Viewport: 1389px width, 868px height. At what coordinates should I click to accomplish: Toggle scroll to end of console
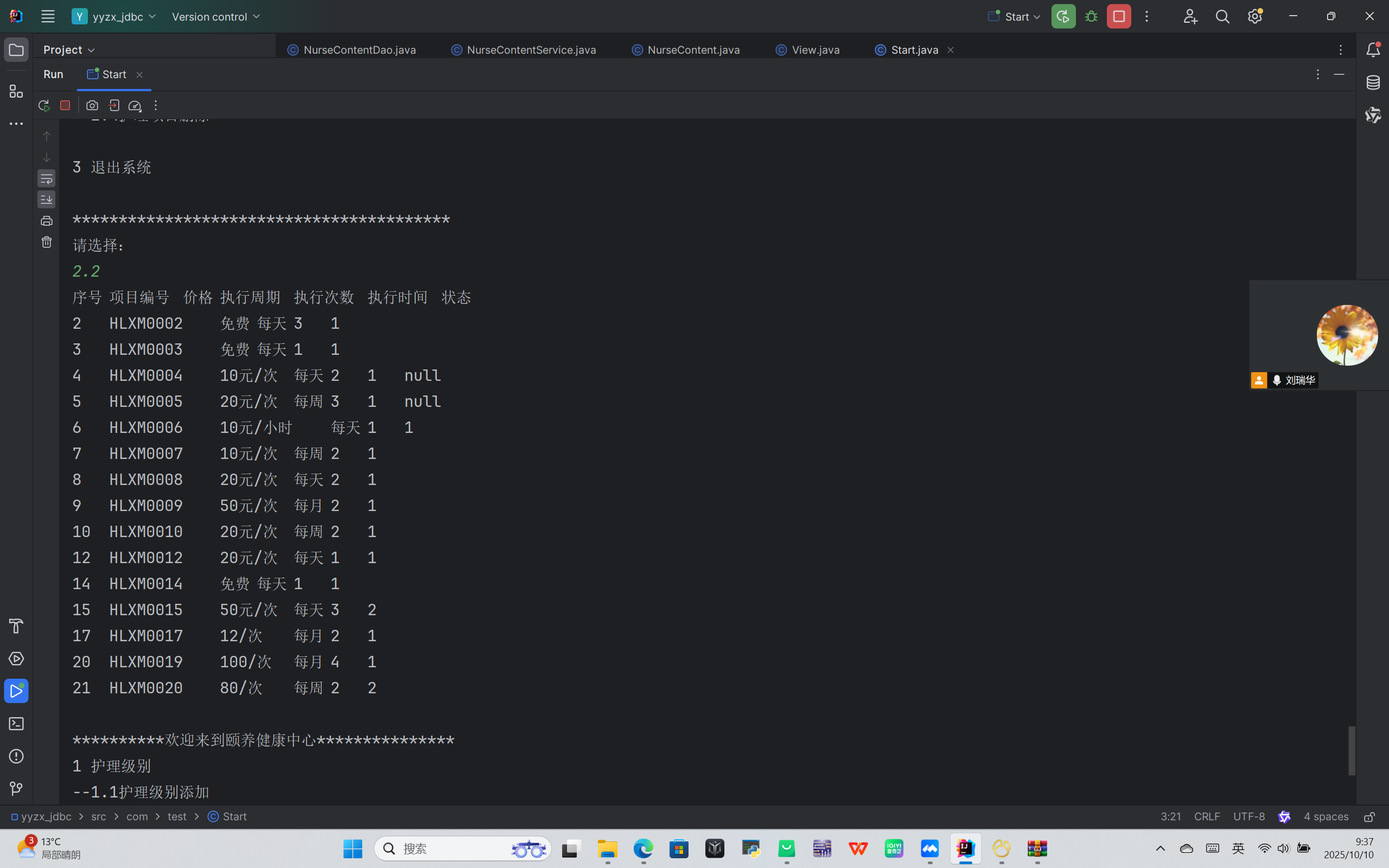(x=47, y=199)
